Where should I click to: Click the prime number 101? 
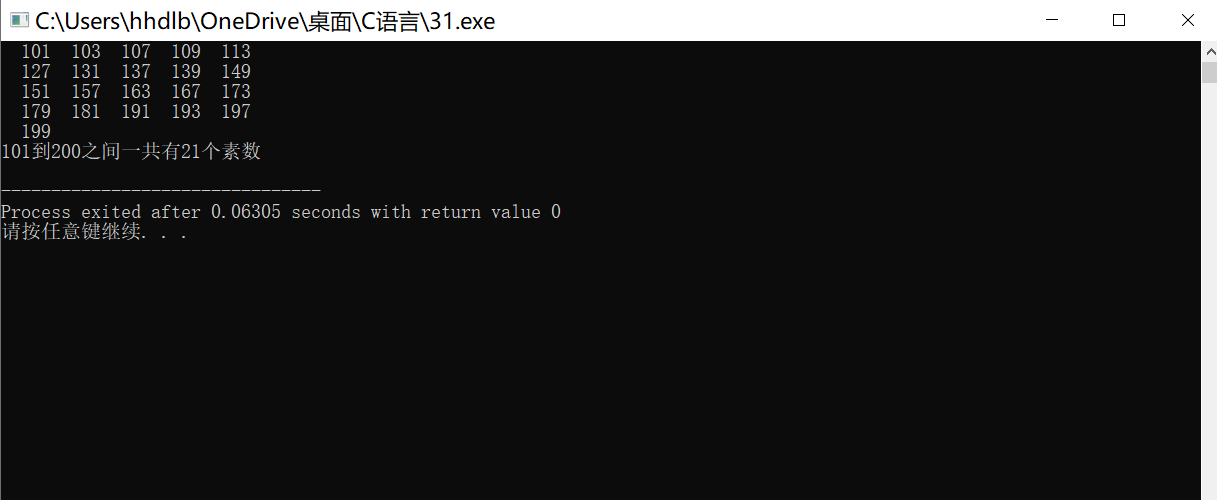36,52
